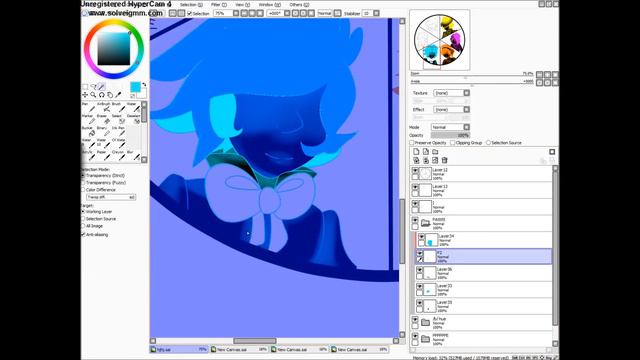
Task: Toggle Clipping Group checkbox
Action: pyautogui.click(x=452, y=143)
